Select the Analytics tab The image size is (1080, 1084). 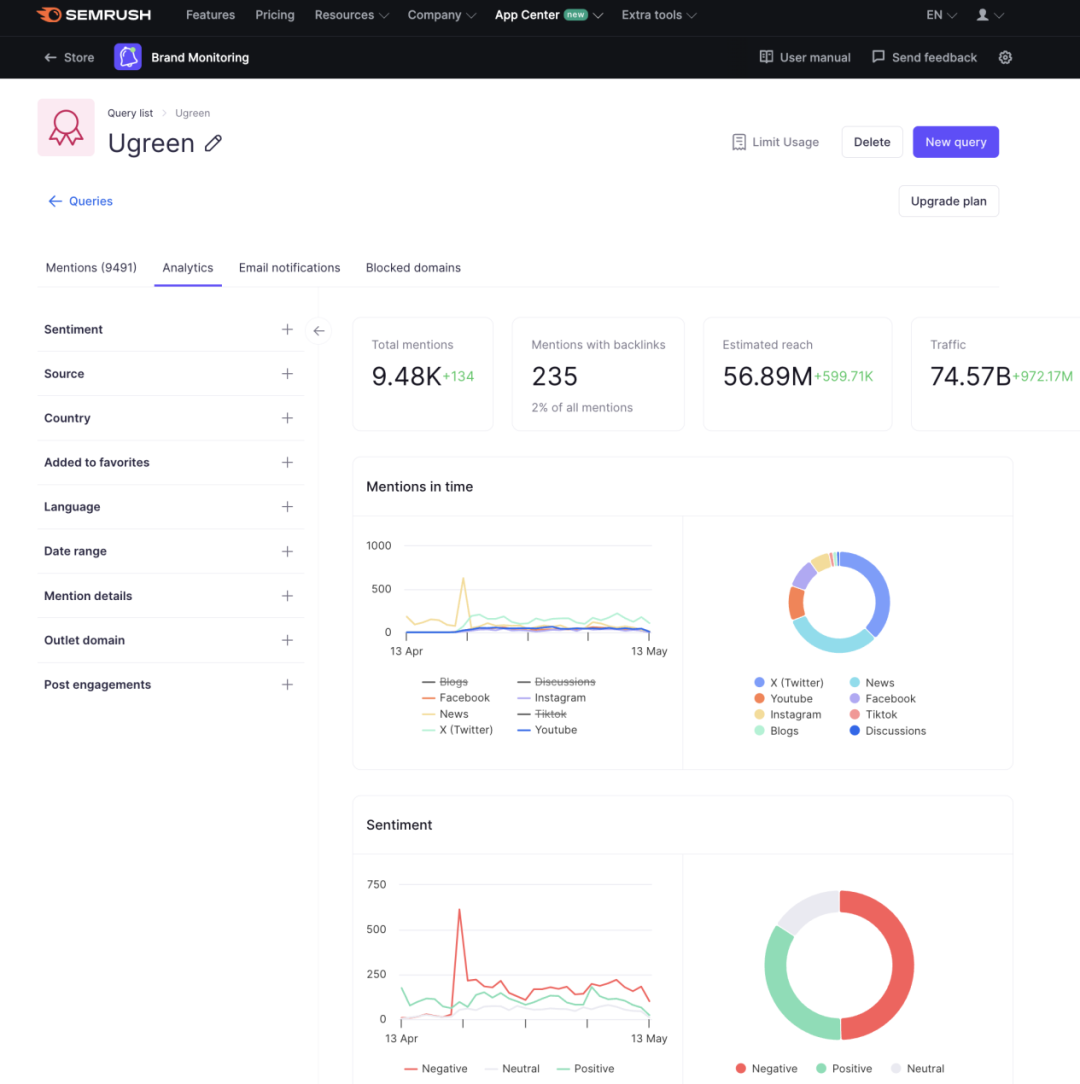click(x=188, y=268)
